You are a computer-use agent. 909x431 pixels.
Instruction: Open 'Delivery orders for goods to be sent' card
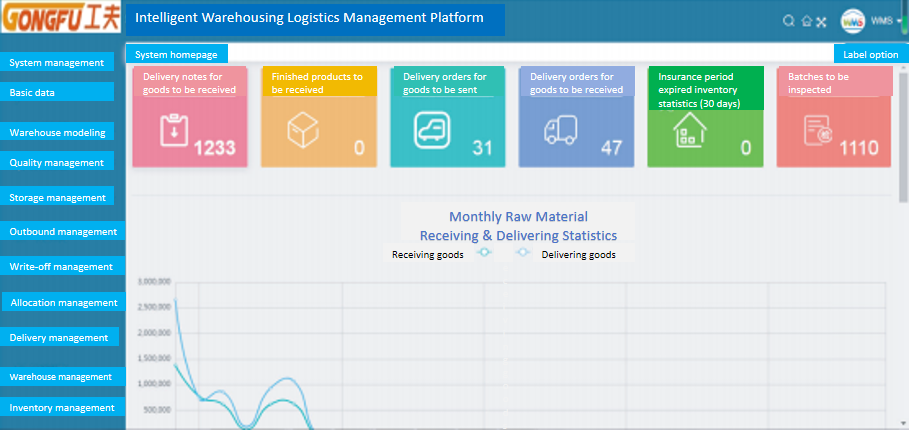448,117
